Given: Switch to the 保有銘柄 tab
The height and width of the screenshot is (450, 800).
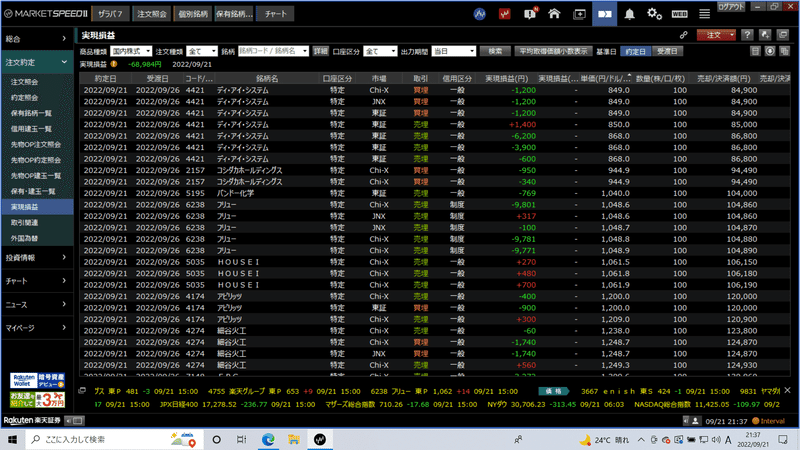Looking at the screenshot, I should point(234,14).
